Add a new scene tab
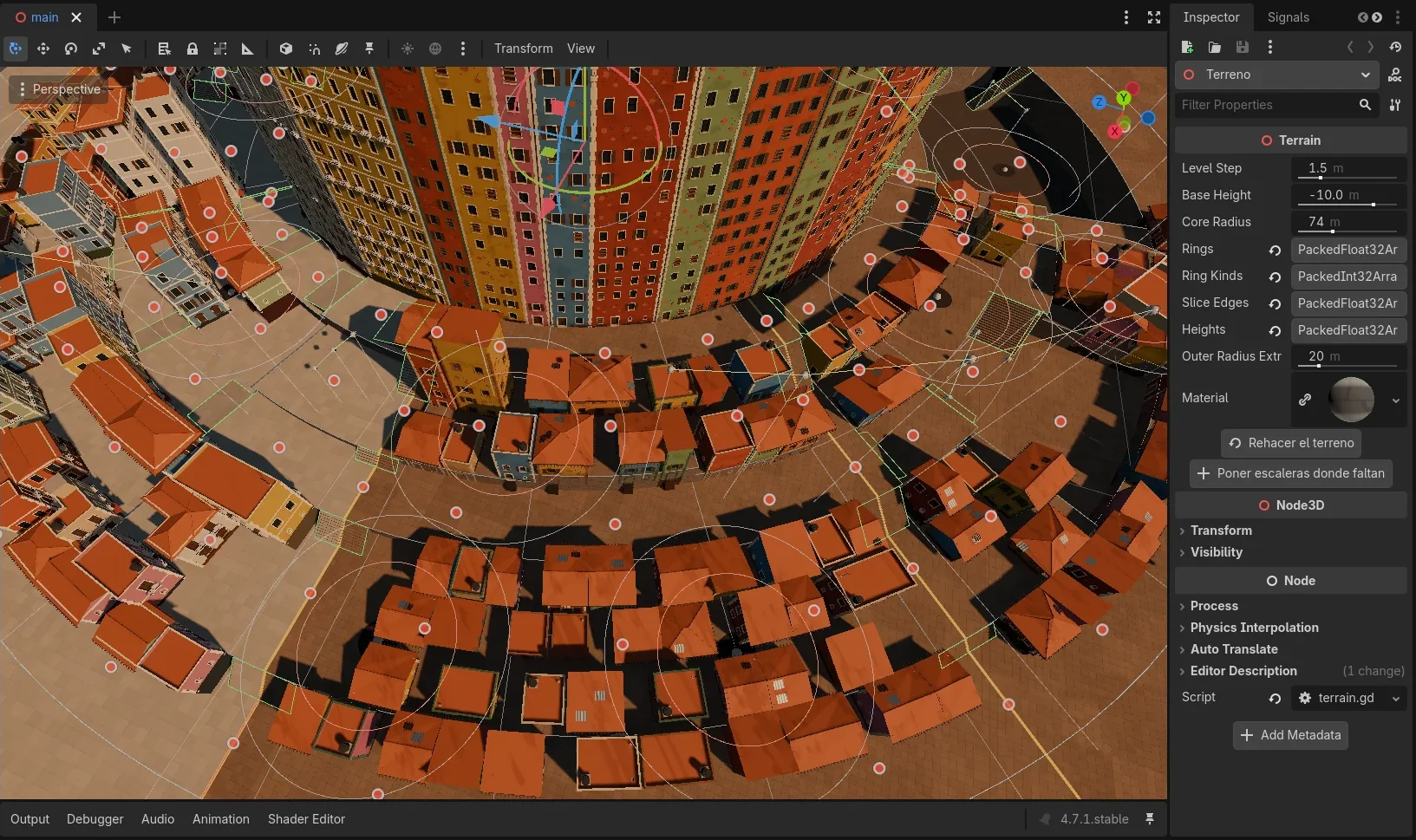This screenshot has height=840, width=1416. coord(114,17)
